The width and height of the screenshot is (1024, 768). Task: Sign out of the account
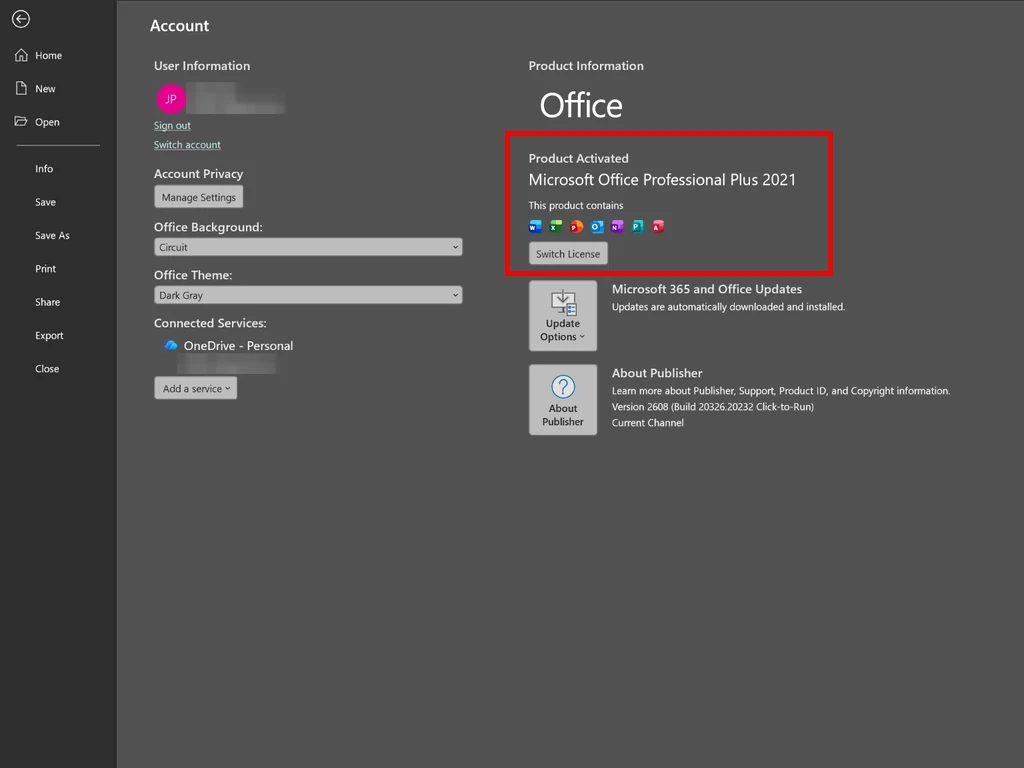click(172, 125)
